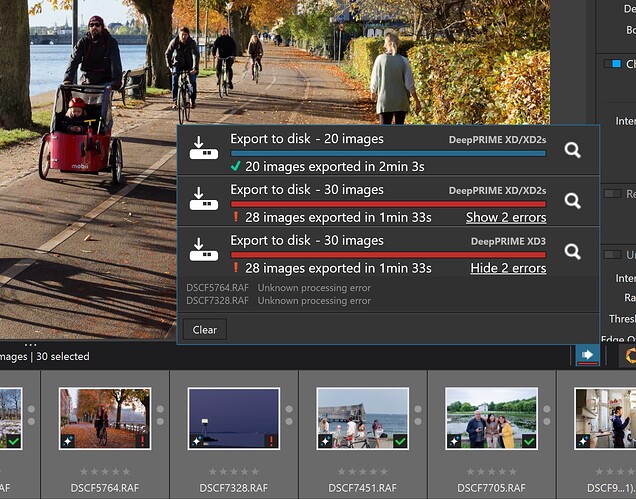This screenshot has height=499, width=636.
Task: Set star rating under DSCF7451.RAF
Action: point(362,471)
